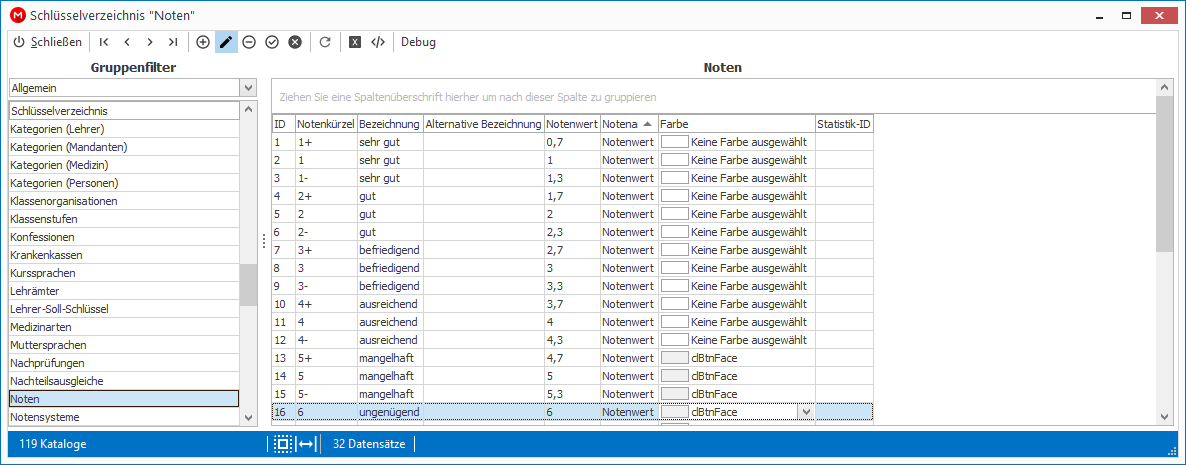Select Kategorien (Personen) entry
The height and width of the screenshot is (465, 1186).
coord(124,183)
